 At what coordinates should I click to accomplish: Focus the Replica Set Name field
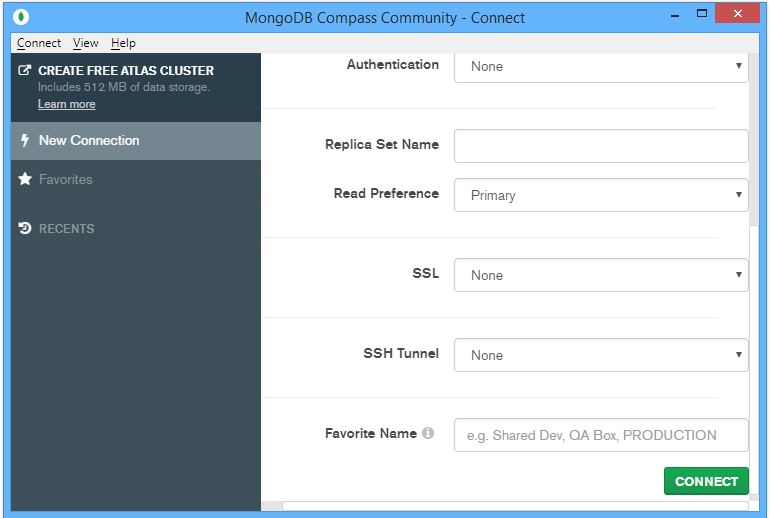[600, 146]
